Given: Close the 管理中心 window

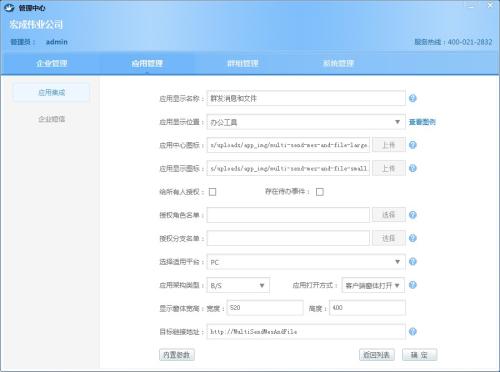Looking at the screenshot, I should (x=490, y=5).
